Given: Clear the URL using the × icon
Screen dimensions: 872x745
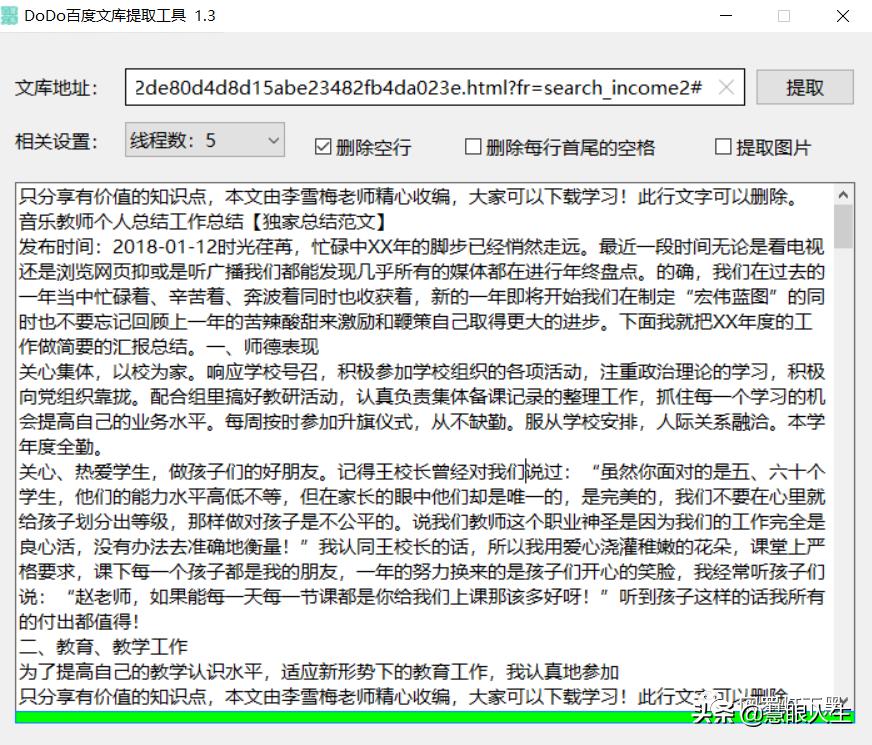Looking at the screenshot, I should pyautogui.click(x=727, y=88).
